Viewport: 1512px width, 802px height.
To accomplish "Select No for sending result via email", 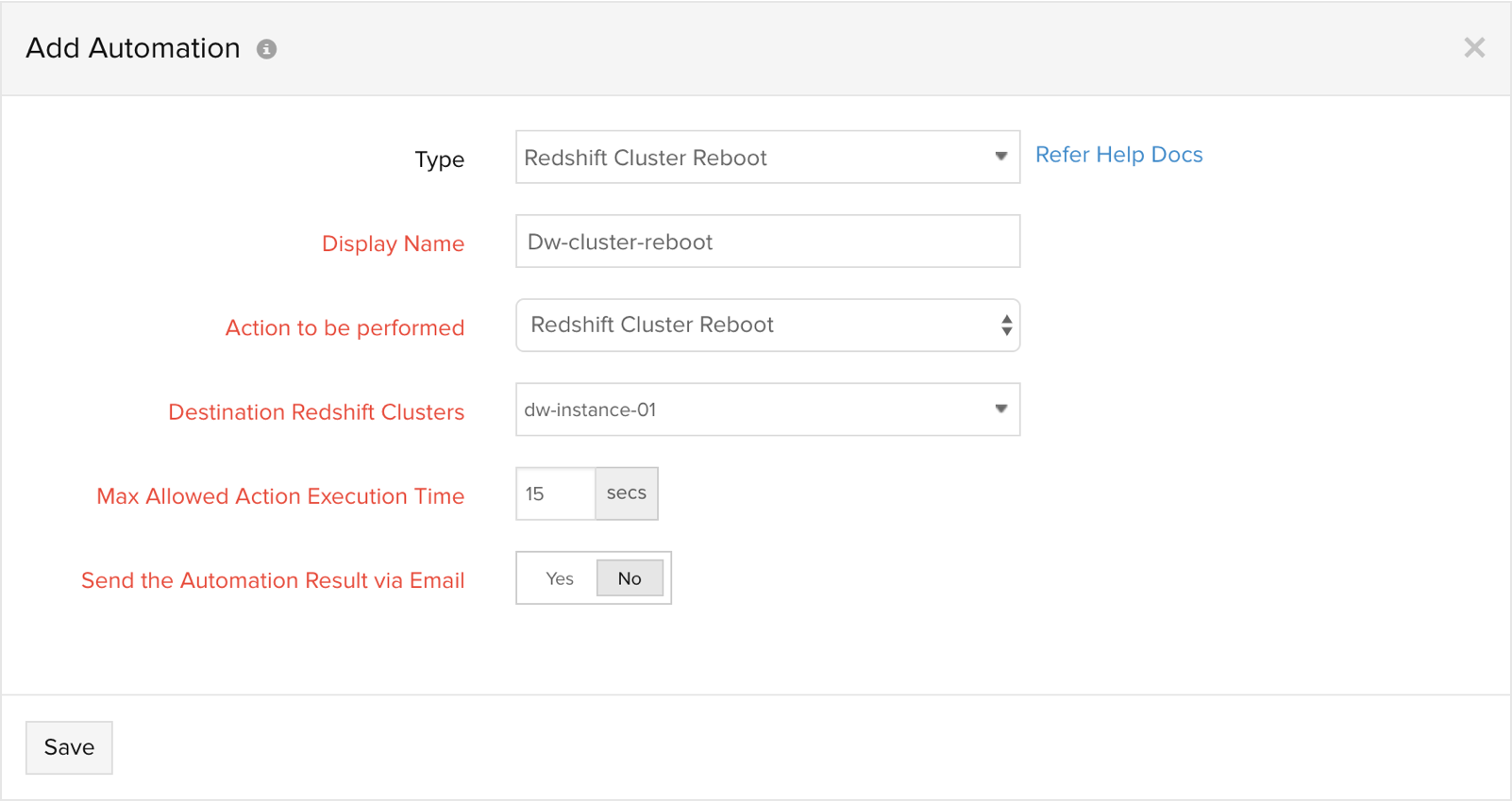I will pyautogui.click(x=630, y=578).
